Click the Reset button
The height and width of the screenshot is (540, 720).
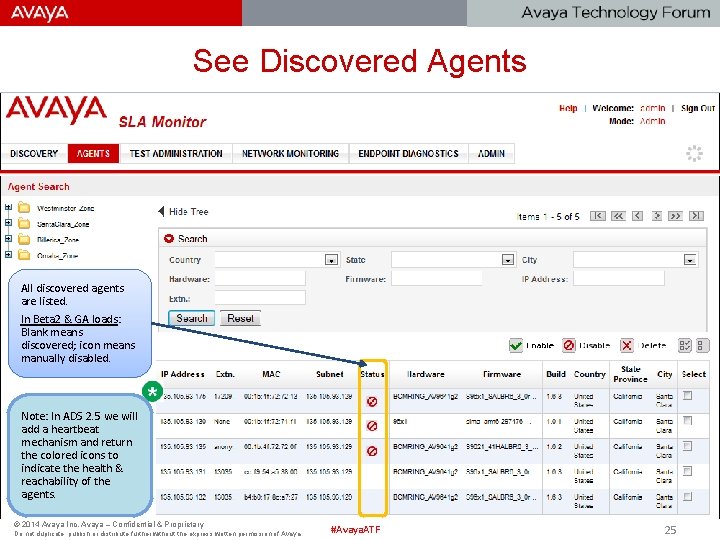click(241, 318)
